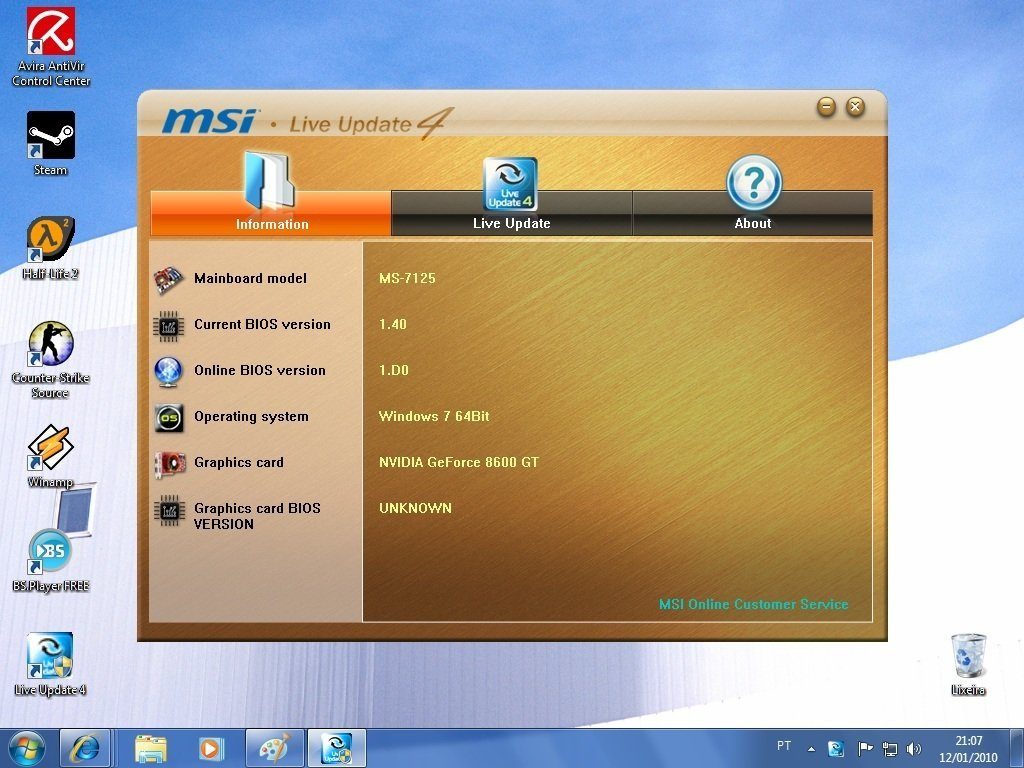Select the Half-Life 2 desktop icon
1024x768 pixels.
(x=51, y=248)
